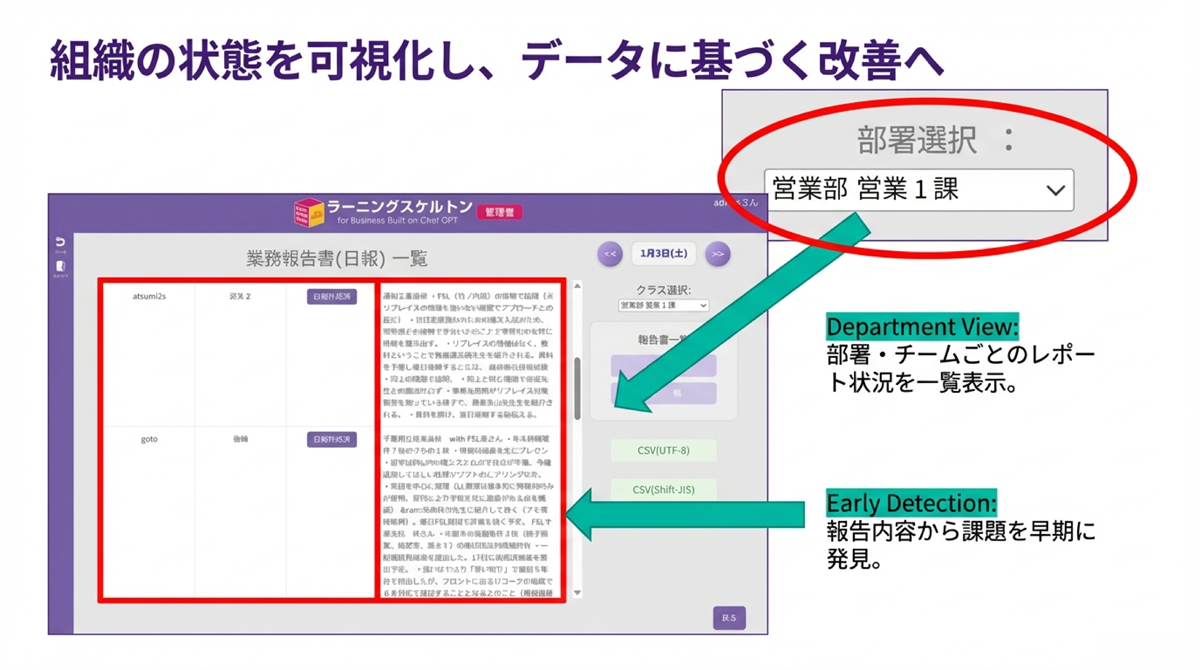This screenshot has width=1200, height=670.
Task: Download report as CSV(UTF-8)
Action: click(x=663, y=451)
